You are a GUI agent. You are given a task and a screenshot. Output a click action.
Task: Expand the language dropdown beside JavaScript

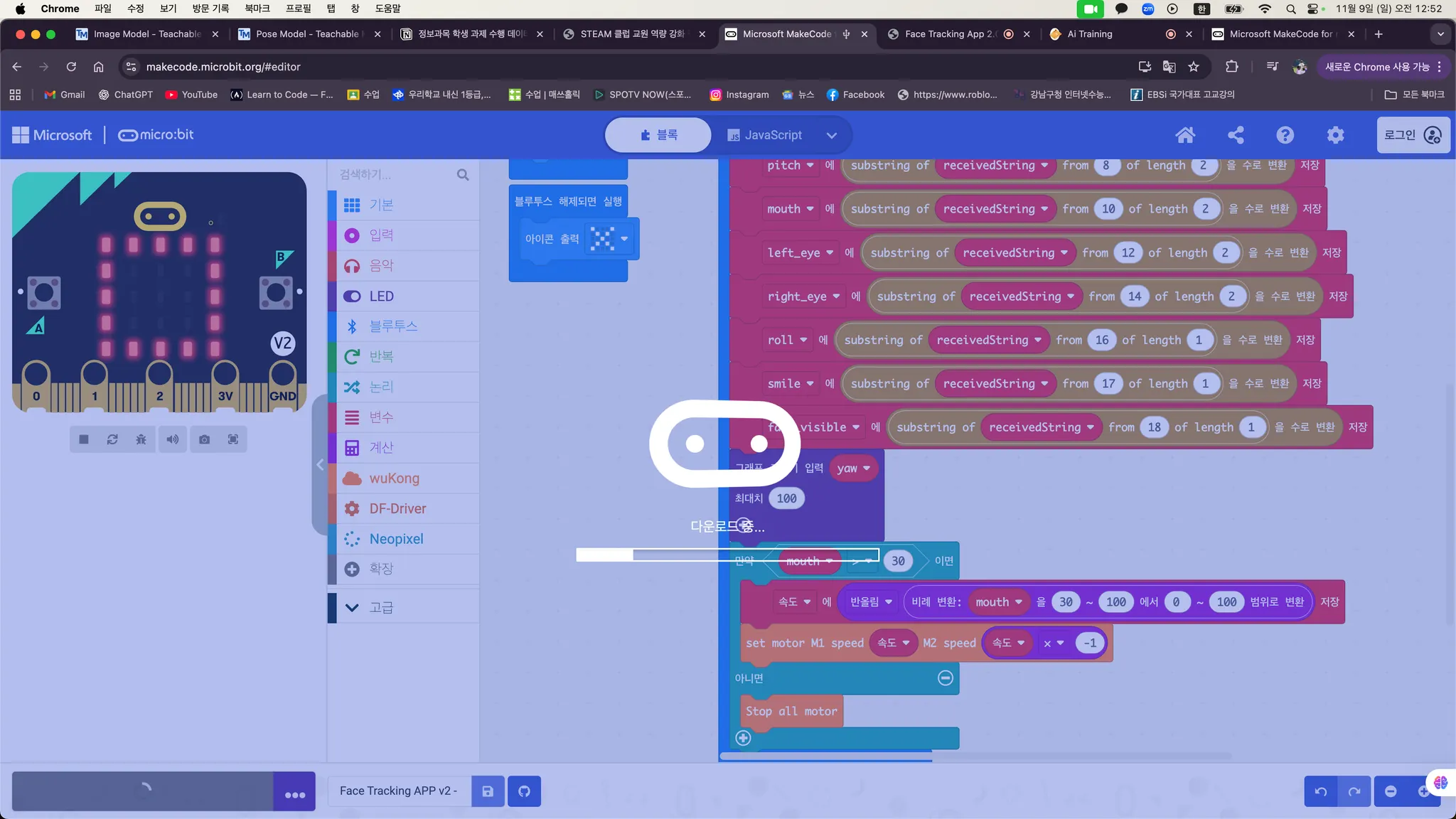click(831, 135)
